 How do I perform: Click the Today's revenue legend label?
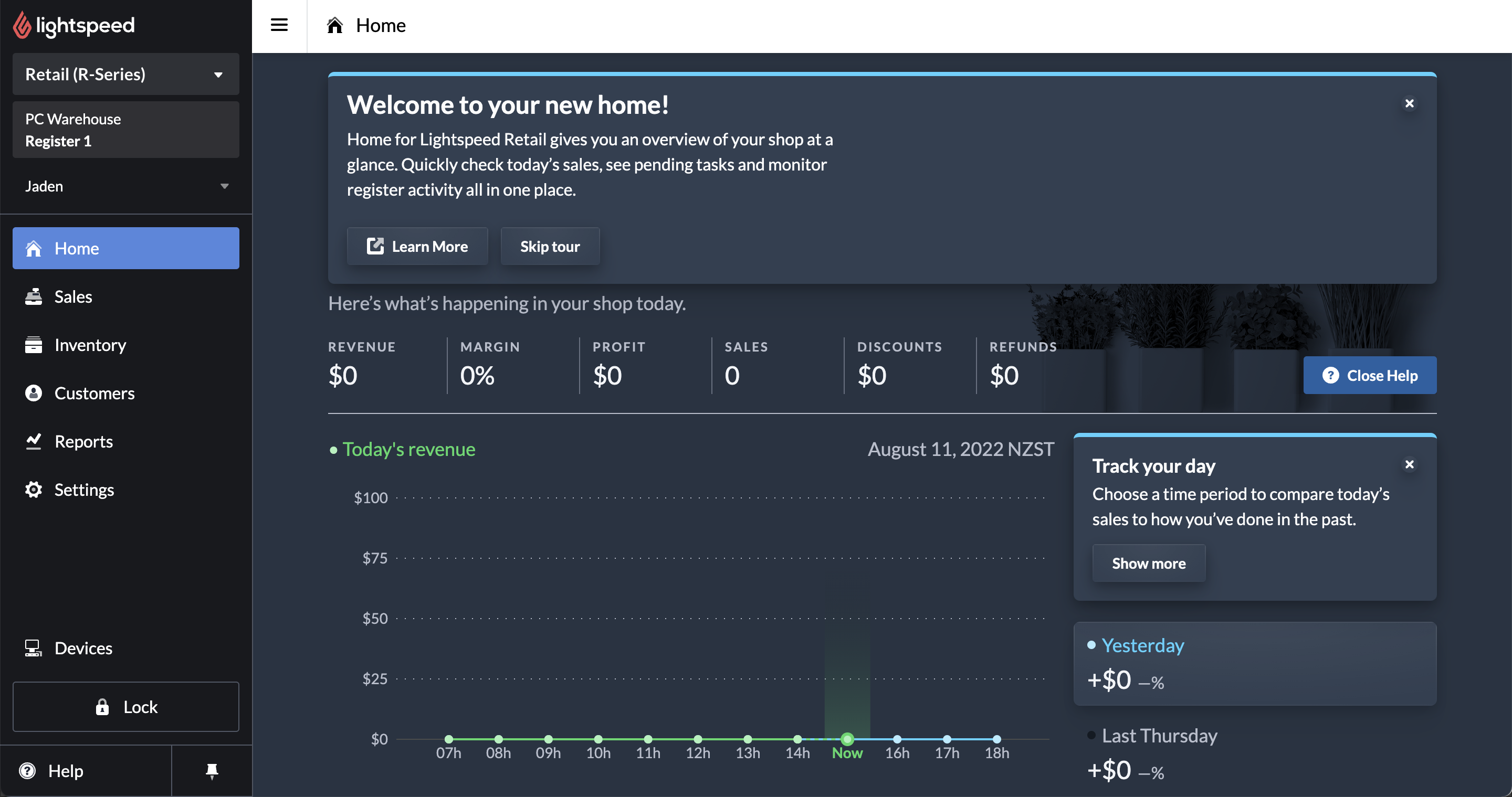(x=408, y=449)
